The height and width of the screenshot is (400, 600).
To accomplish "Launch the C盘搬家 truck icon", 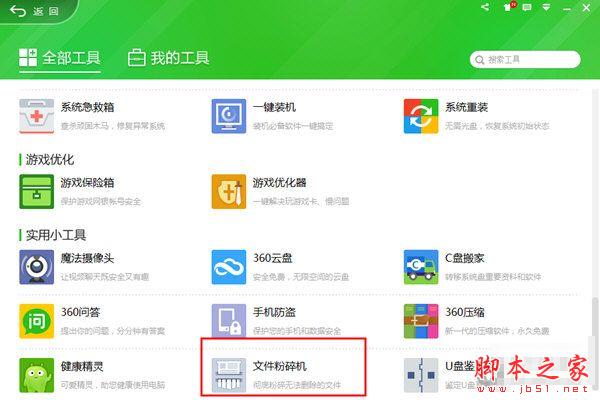I will click(x=421, y=267).
